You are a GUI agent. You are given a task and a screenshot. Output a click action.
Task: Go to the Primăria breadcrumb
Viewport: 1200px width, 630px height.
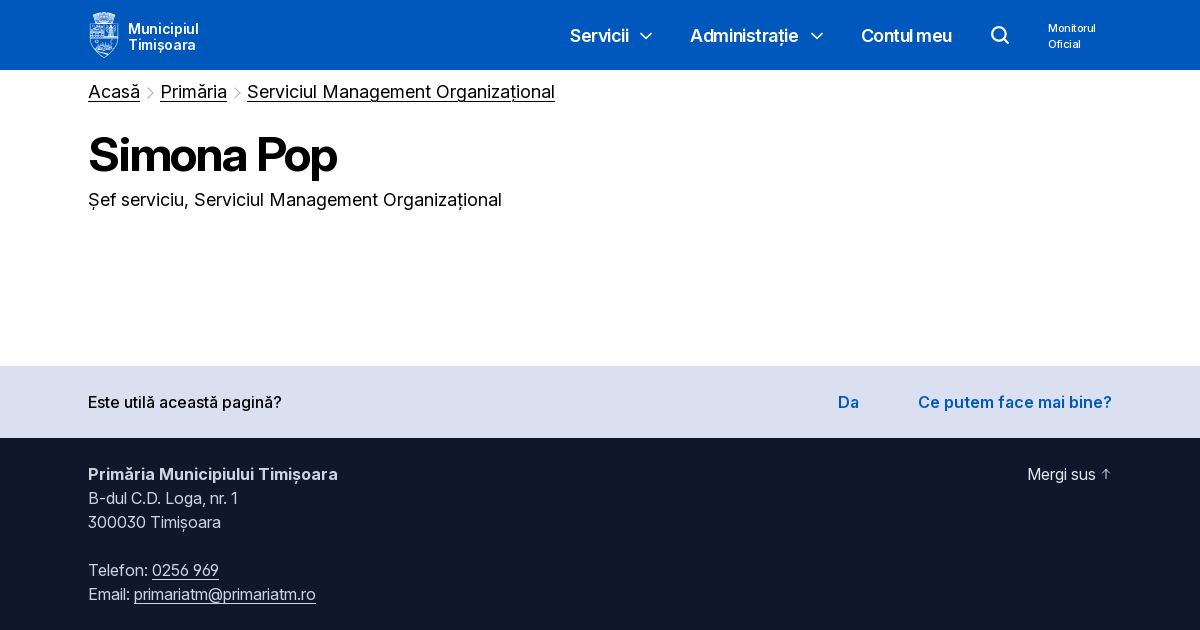tap(193, 92)
